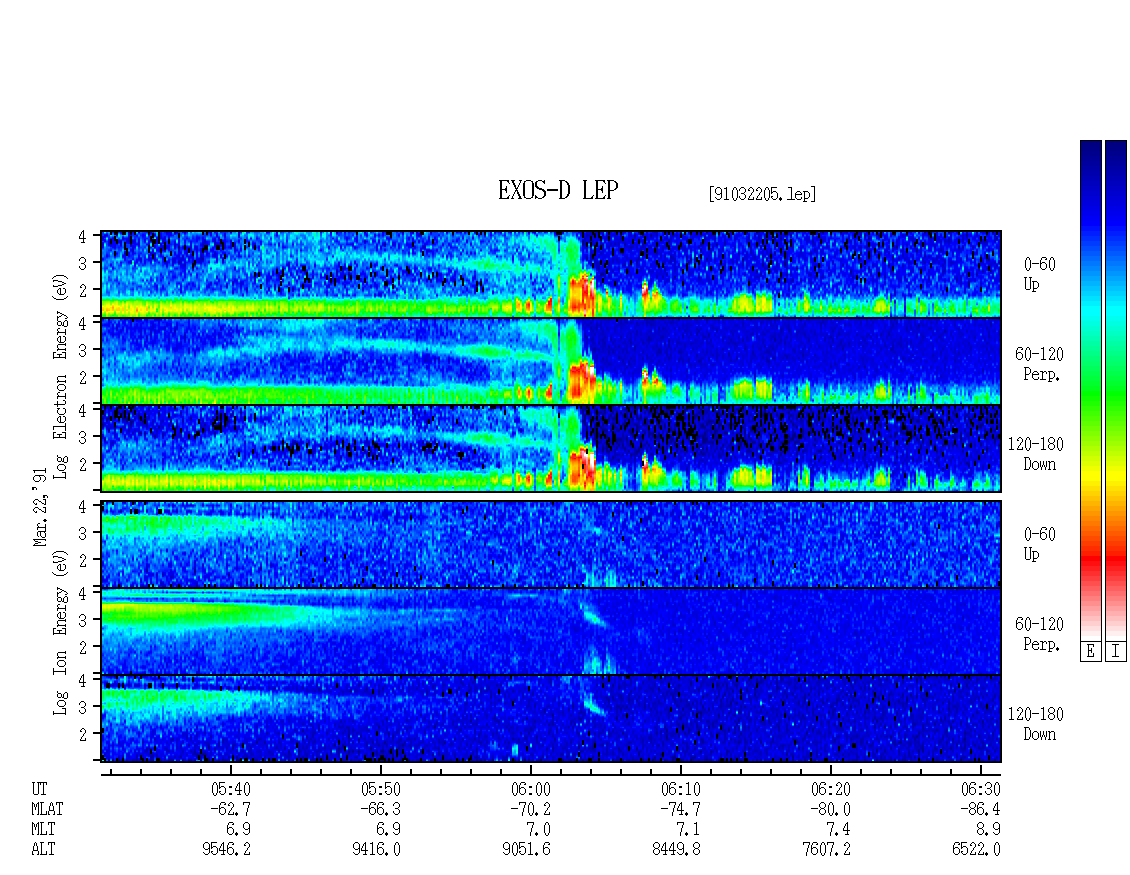Click the ion 0-60 Up spectrogram panel
This screenshot has width=1130, height=875.
551,544
